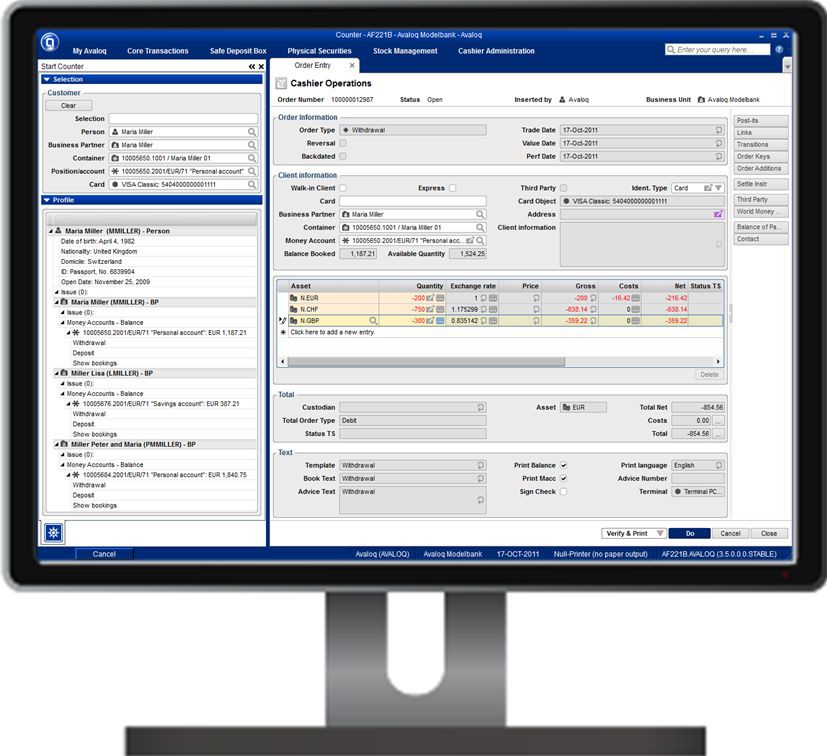Enable the Third Party checkbox
Screen dimensions: 827x756
click(563, 188)
